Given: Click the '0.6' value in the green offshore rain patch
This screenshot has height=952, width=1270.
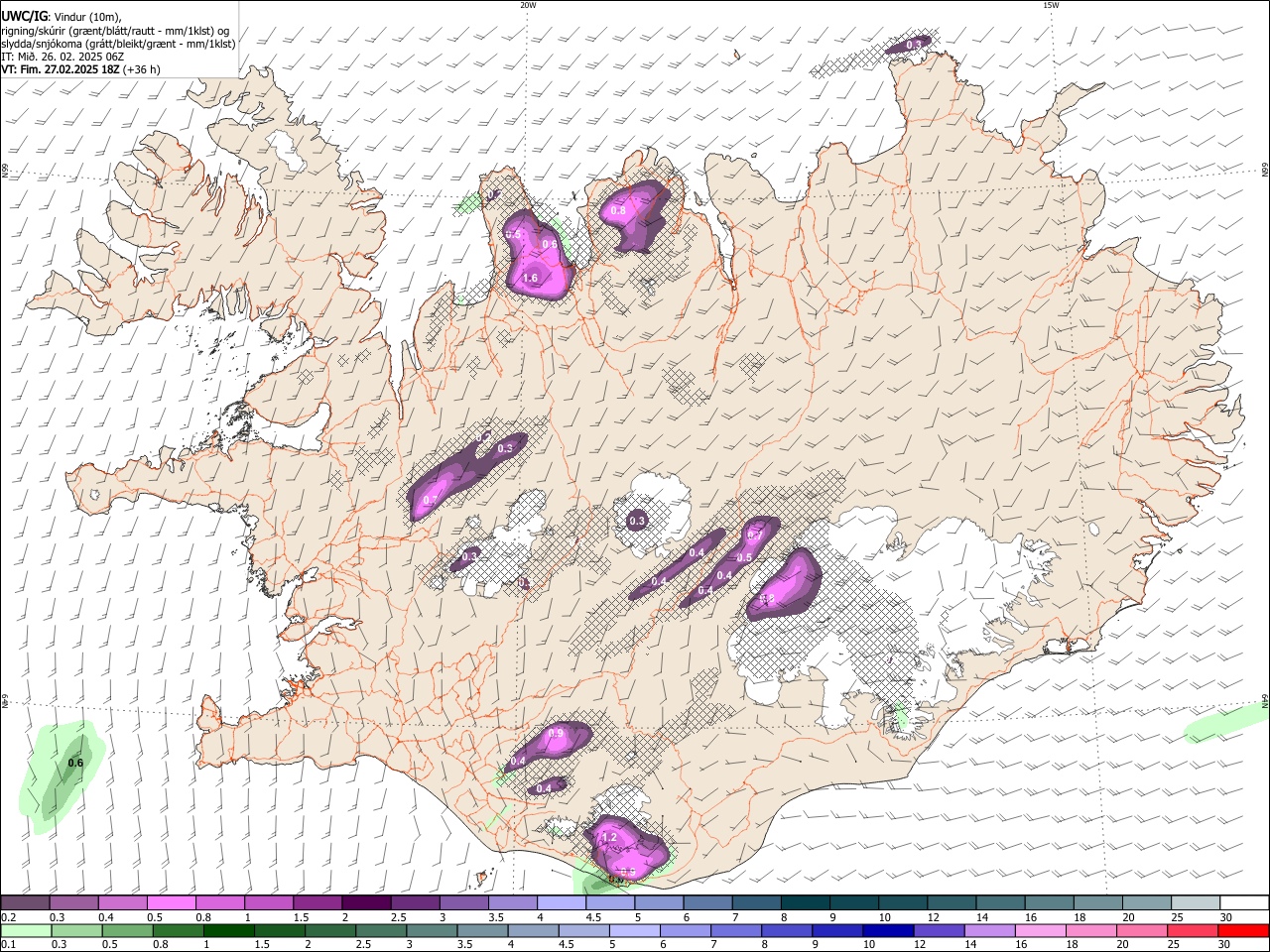Looking at the screenshot, I should click(x=75, y=763).
